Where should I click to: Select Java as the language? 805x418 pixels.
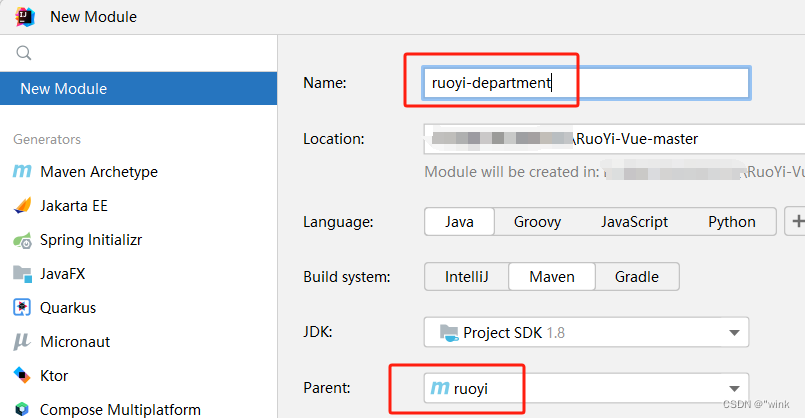[x=459, y=221]
